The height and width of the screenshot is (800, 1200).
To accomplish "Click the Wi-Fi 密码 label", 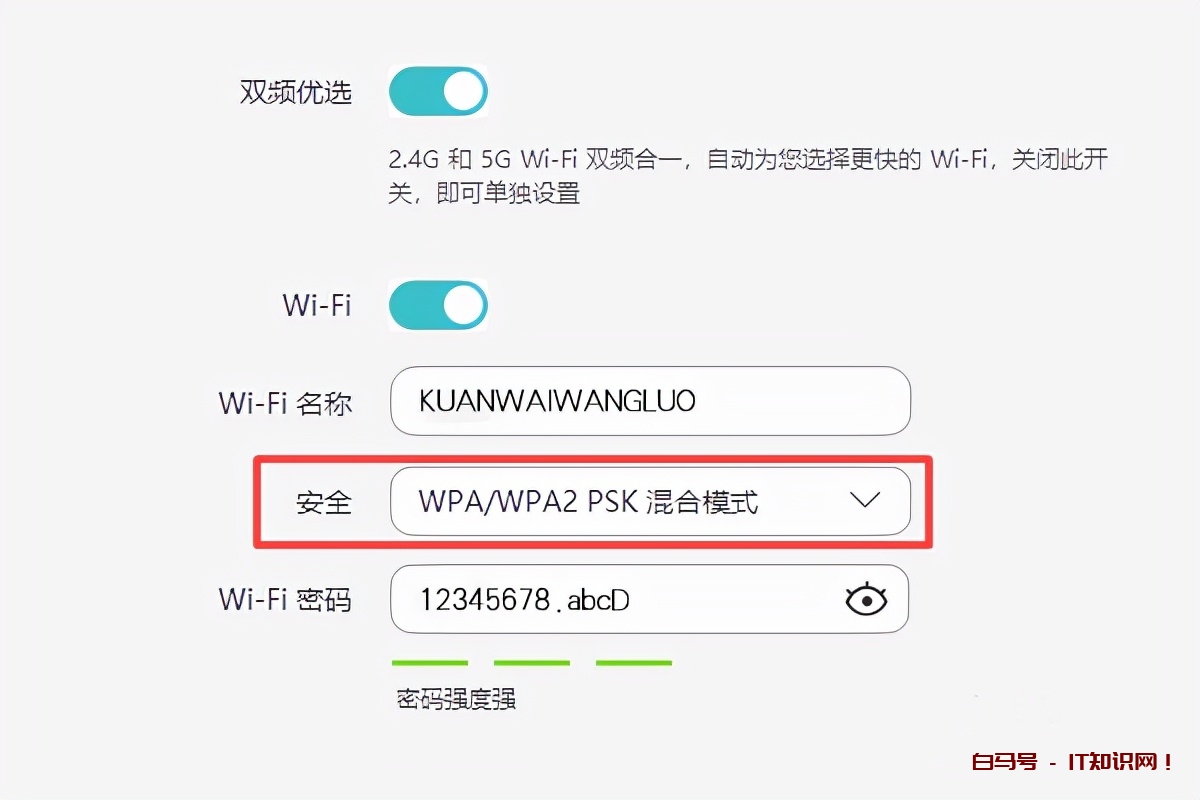I will (x=285, y=600).
